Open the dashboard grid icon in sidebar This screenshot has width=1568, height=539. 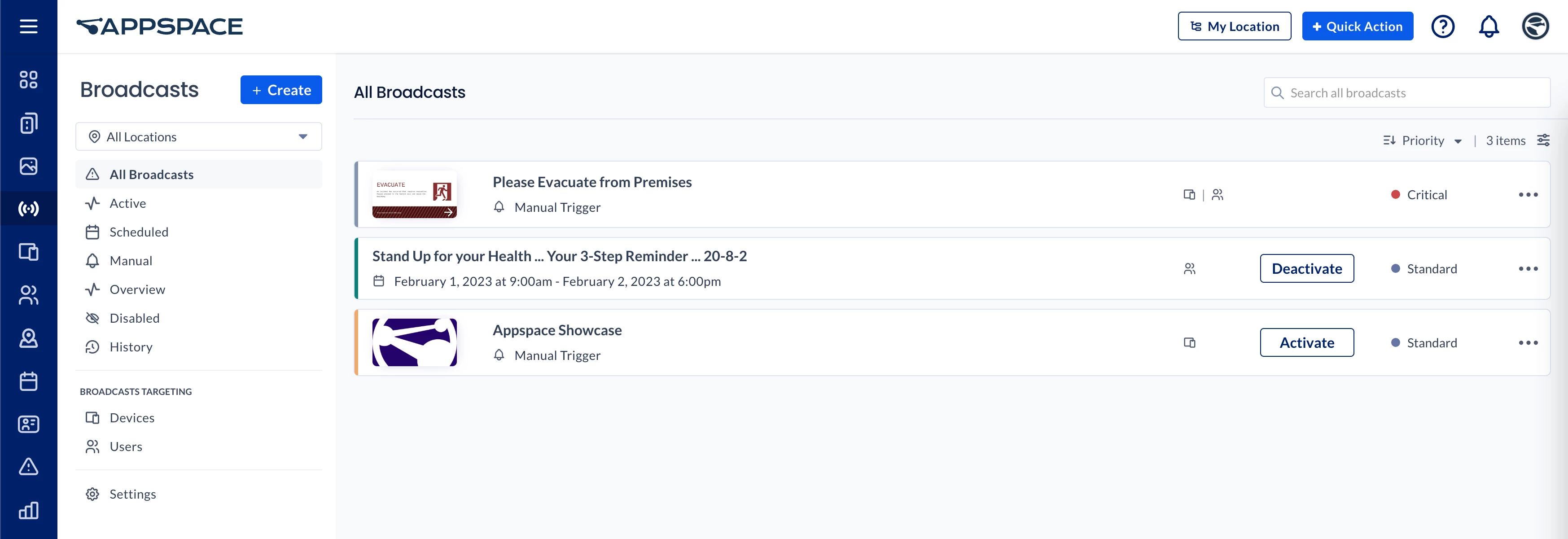pyautogui.click(x=29, y=80)
